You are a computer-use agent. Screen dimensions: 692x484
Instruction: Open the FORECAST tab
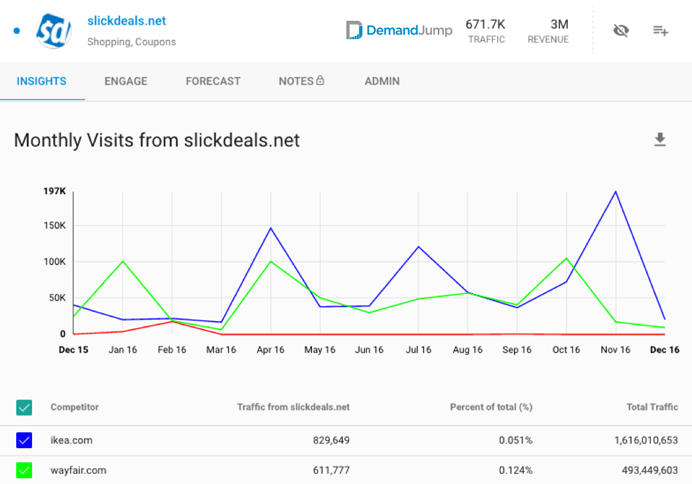(x=213, y=81)
